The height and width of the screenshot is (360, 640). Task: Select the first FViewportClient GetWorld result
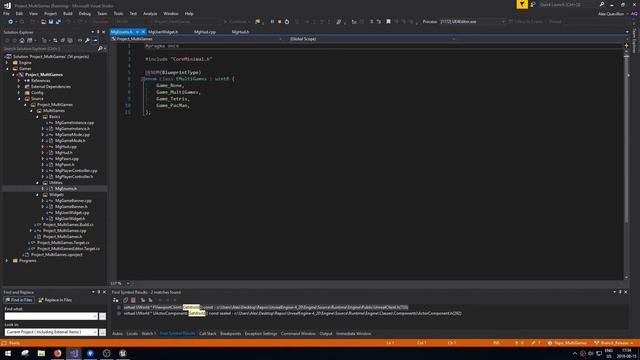266,307
